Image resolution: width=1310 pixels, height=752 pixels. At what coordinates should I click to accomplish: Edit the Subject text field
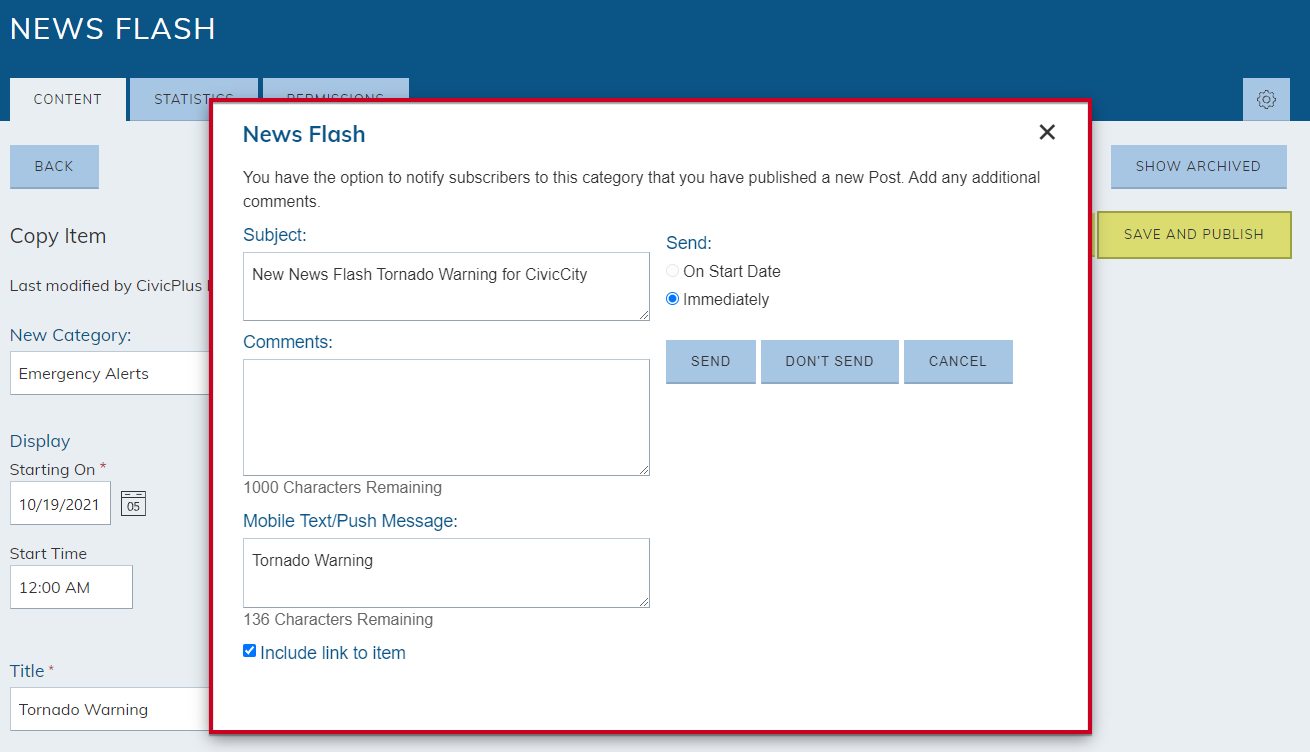pyautogui.click(x=446, y=286)
